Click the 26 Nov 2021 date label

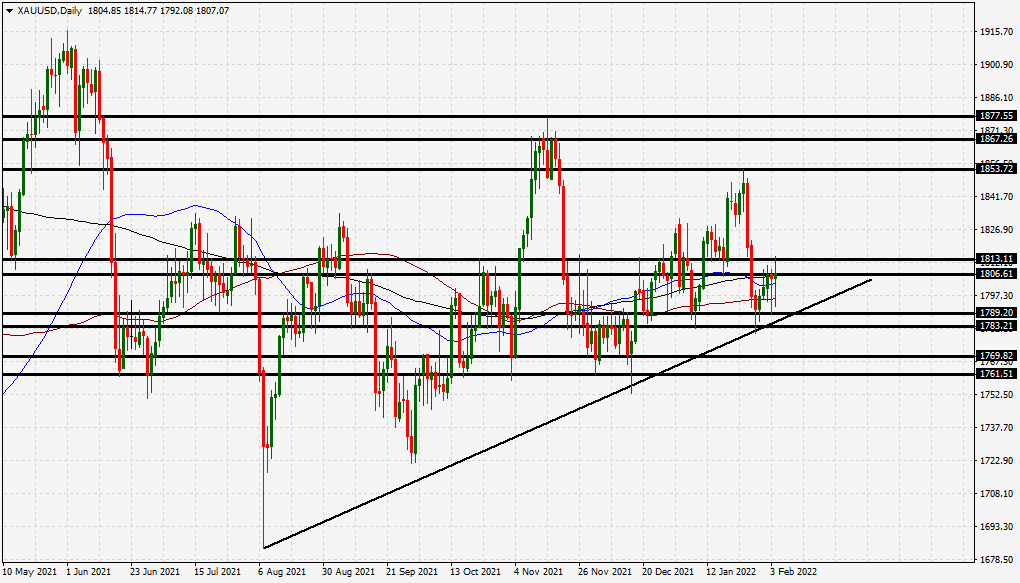point(604,572)
